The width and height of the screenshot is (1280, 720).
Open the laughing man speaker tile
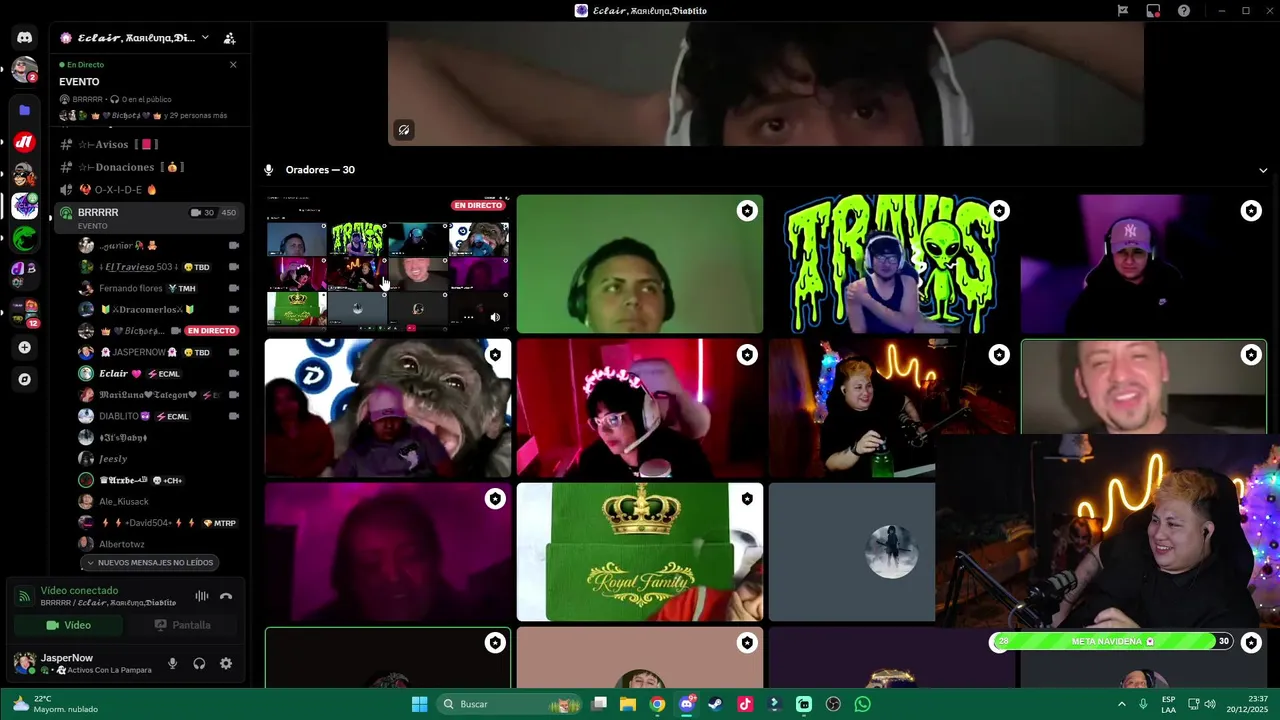click(1144, 387)
